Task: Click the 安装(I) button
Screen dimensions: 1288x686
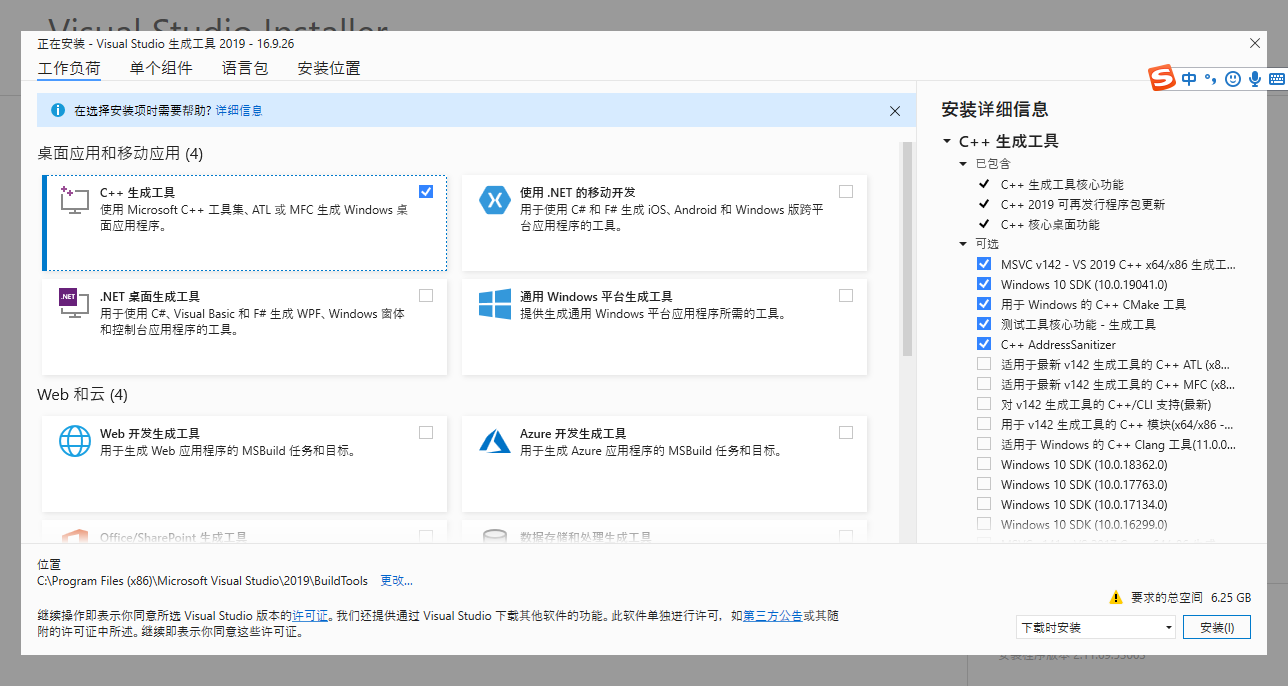Action: coord(1217,628)
